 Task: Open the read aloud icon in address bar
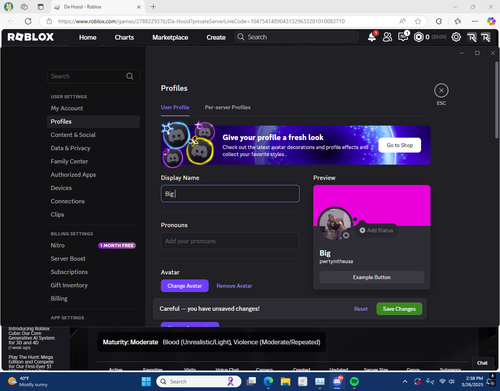coord(402,21)
